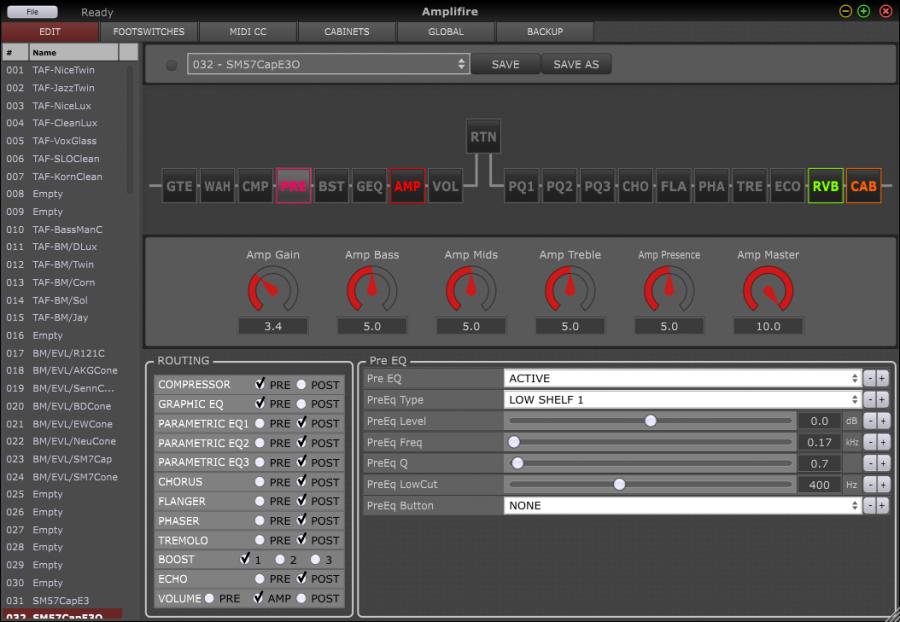Click the Amp Treble knob
900x622 pixels.
click(x=570, y=290)
